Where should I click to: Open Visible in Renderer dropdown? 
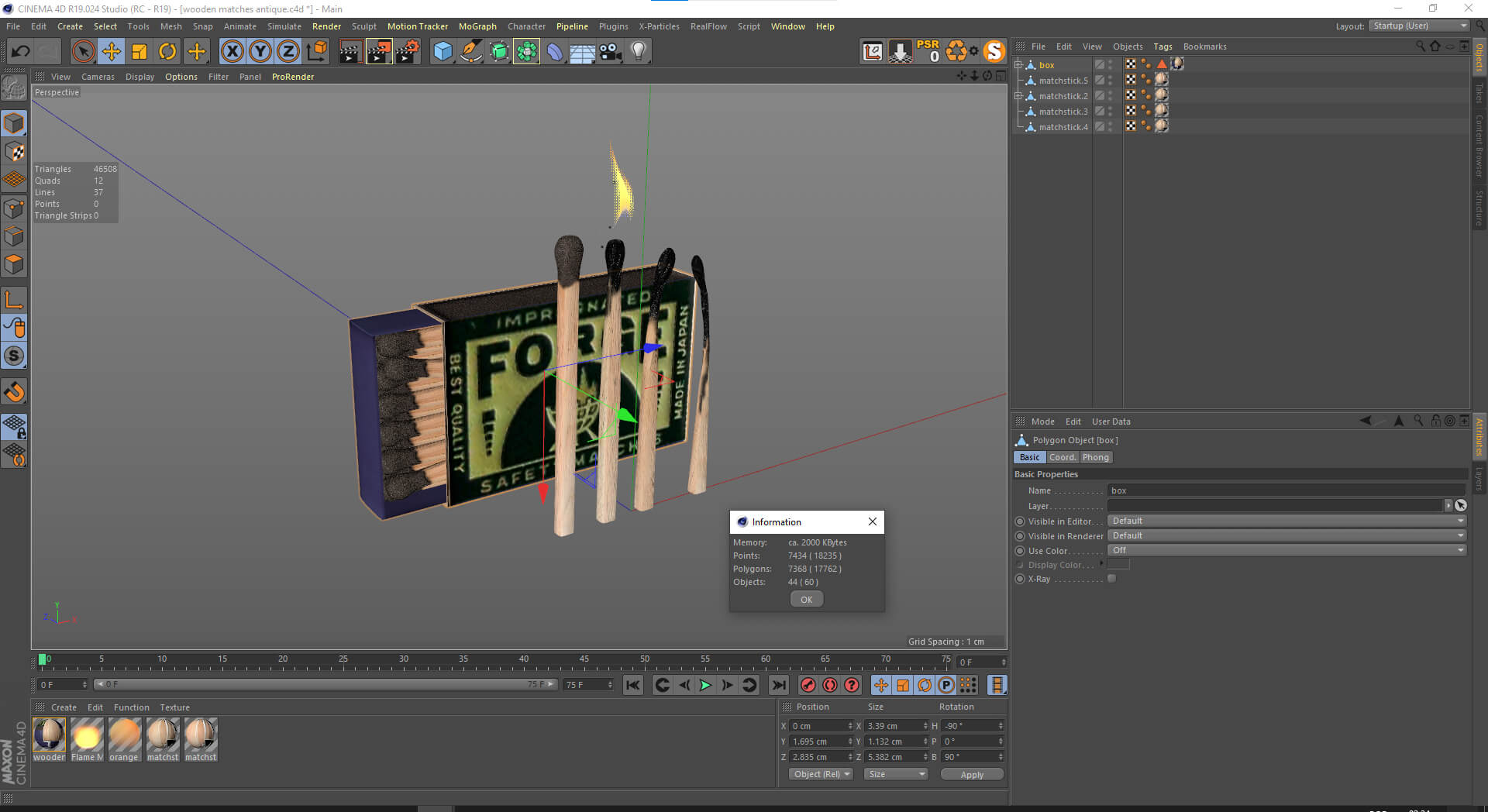click(x=1287, y=535)
